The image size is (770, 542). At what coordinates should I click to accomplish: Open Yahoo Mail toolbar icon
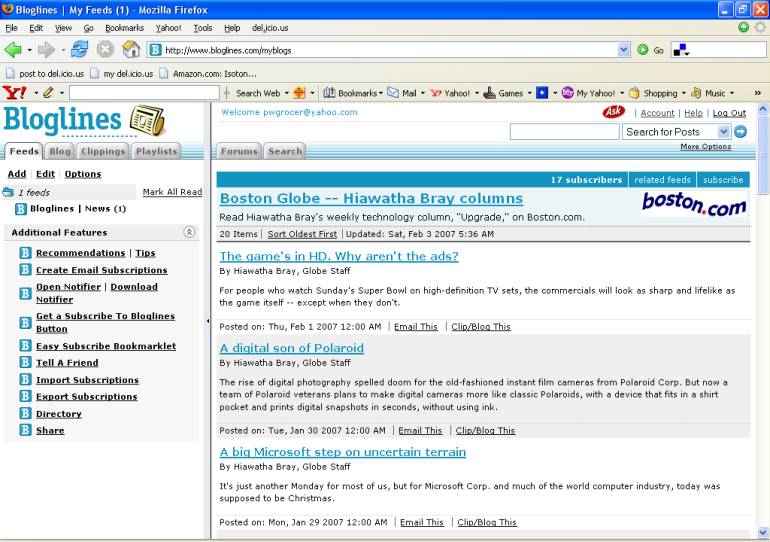pyautogui.click(x=393, y=92)
